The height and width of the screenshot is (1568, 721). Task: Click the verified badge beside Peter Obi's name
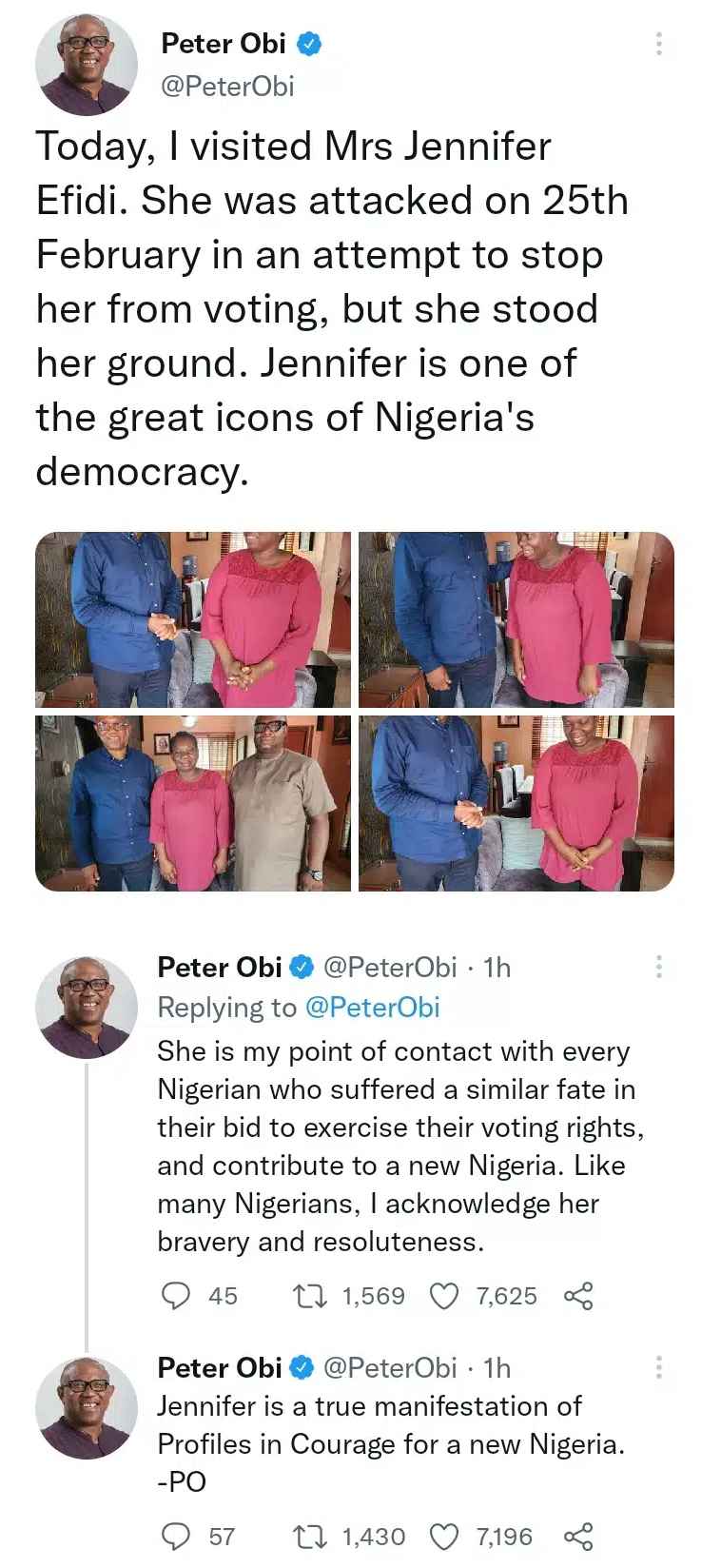310,44
